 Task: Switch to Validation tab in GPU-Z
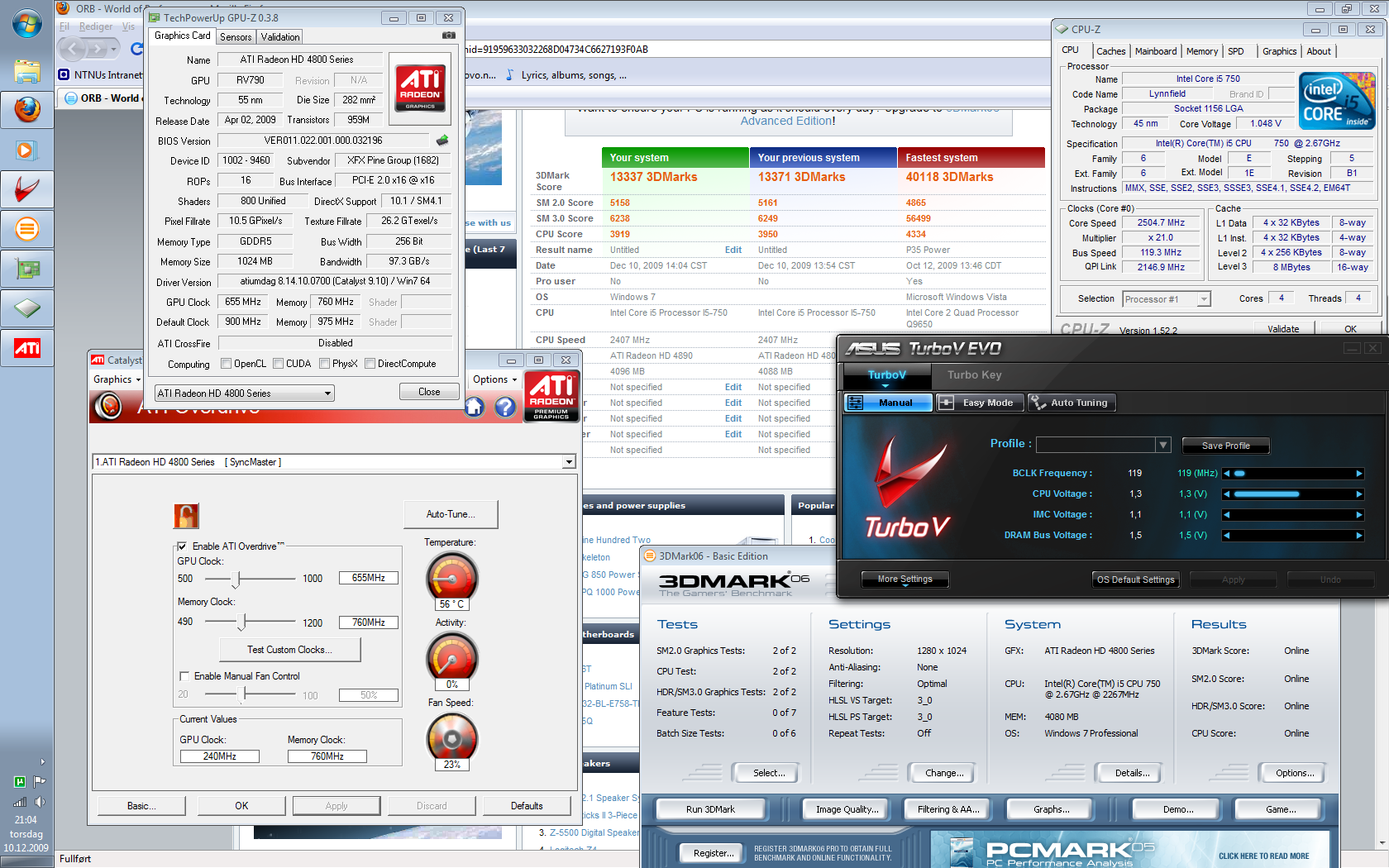pos(280,37)
